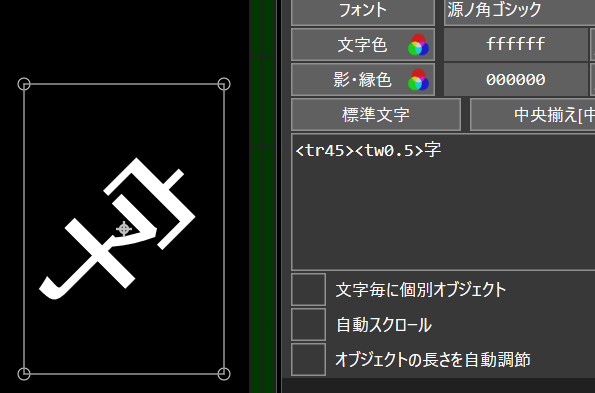Click inside the <tr45><tw0.5>字 text box
This screenshot has width=595, height=393.
point(443,202)
